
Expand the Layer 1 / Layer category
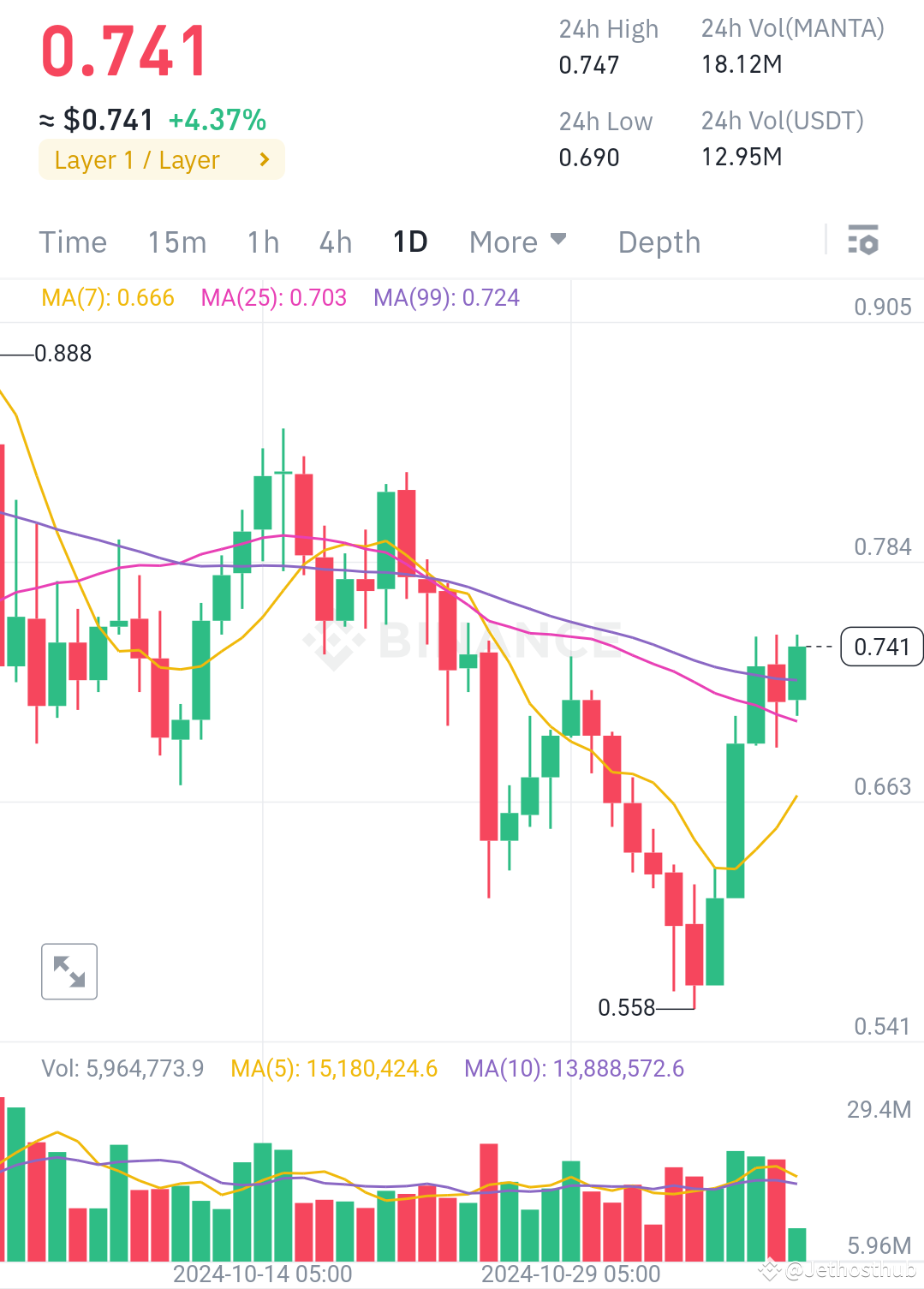pos(161,159)
